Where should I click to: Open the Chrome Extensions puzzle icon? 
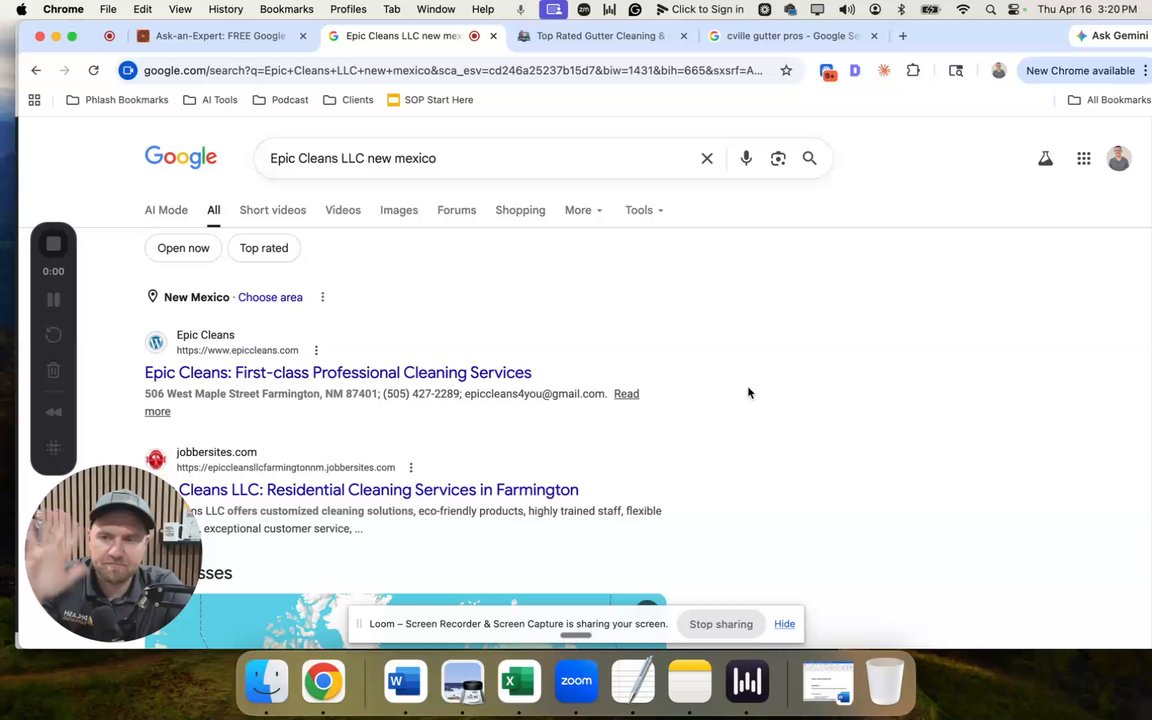click(913, 71)
